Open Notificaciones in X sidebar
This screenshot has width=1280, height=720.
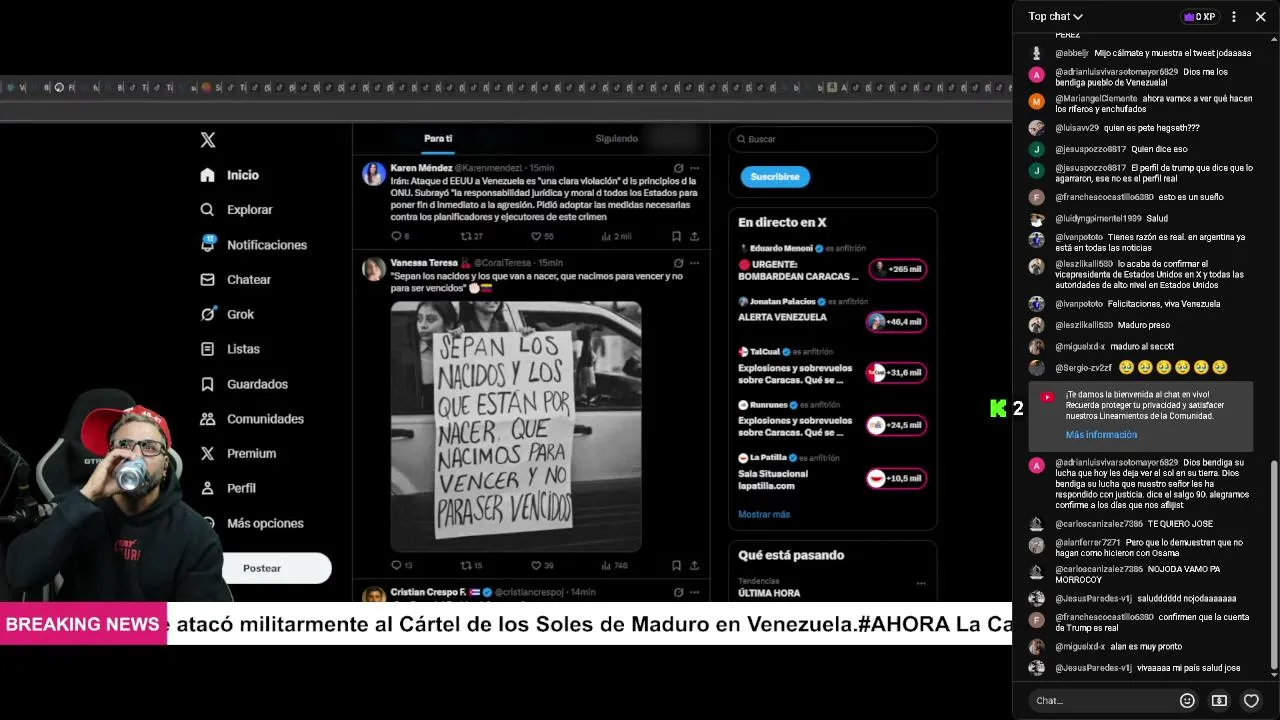253,245
